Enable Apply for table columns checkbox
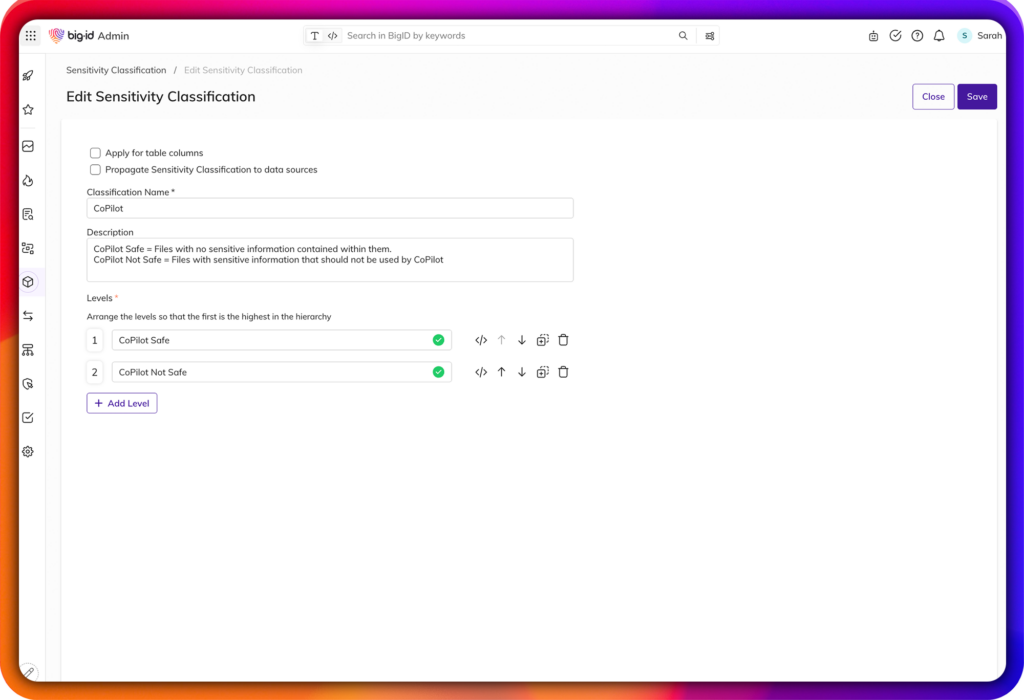The height and width of the screenshot is (700, 1024). pyautogui.click(x=96, y=153)
